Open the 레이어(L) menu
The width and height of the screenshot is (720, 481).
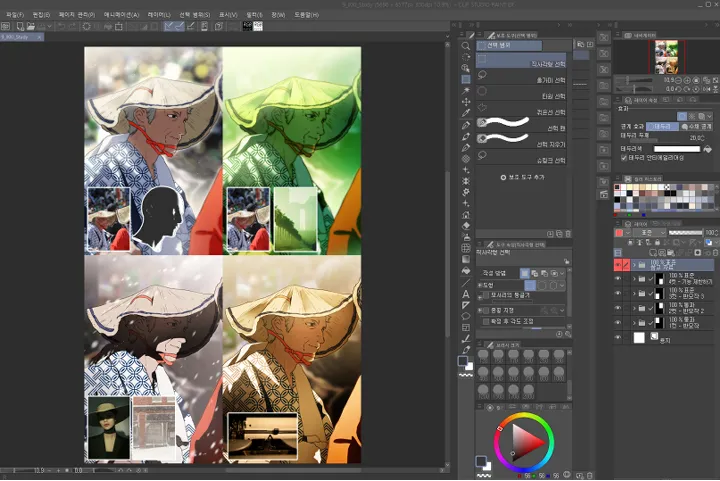159,15
